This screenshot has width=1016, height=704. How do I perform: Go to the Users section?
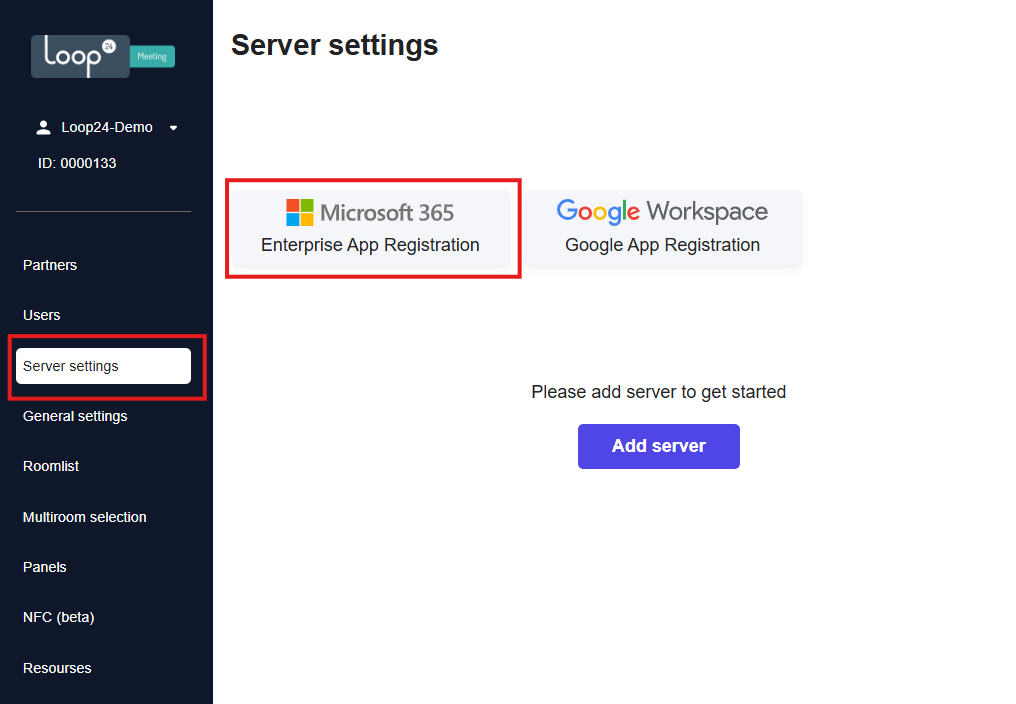(41, 315)
